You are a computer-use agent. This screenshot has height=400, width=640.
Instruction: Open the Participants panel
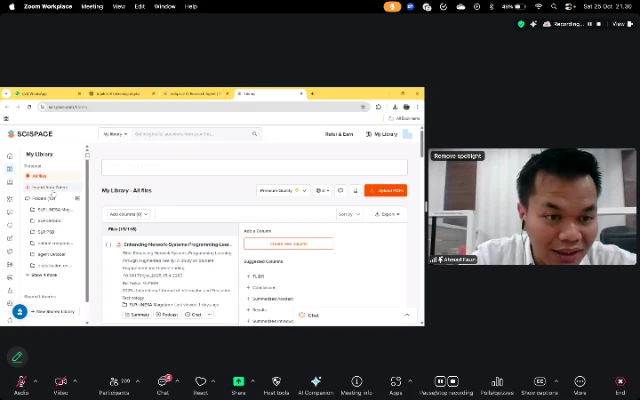tap(112, 381)
